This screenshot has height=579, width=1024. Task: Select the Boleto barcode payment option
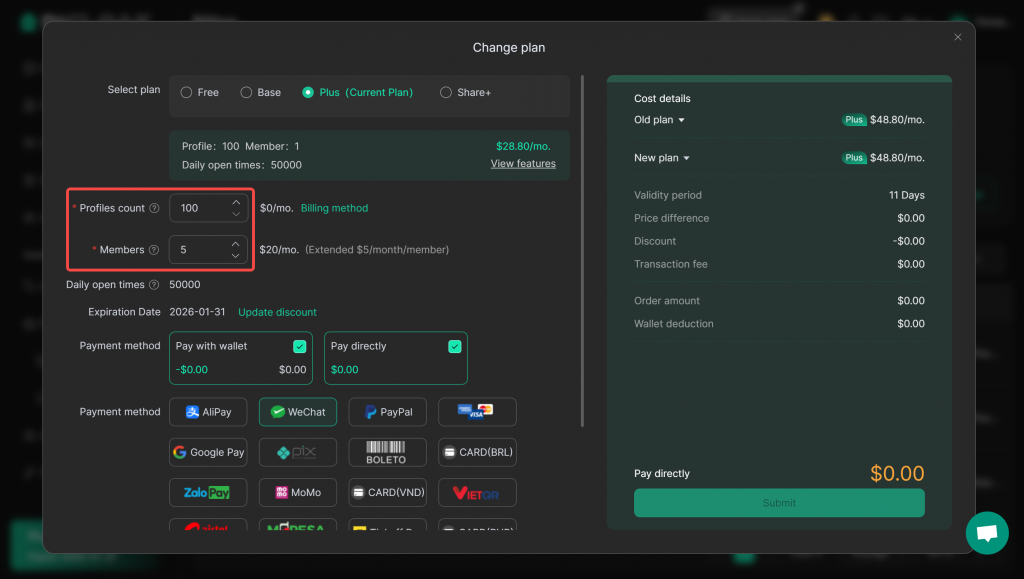[x=388, y=452]
